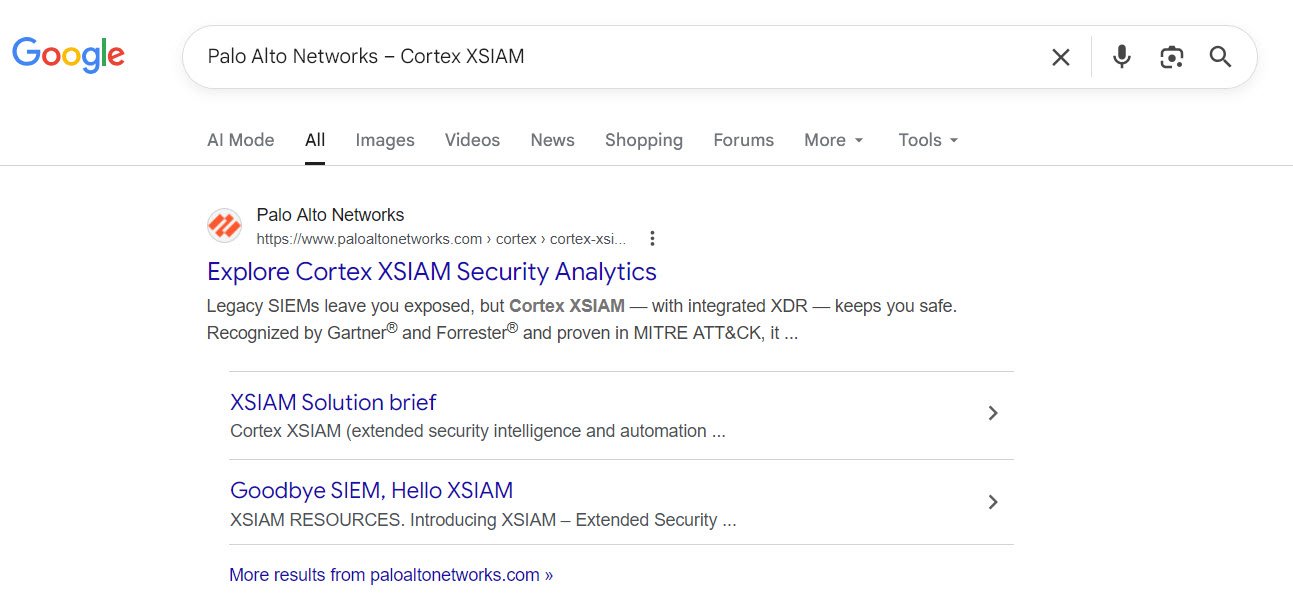Click More results from paloaltonetworks.com

[x=390, y=574]
